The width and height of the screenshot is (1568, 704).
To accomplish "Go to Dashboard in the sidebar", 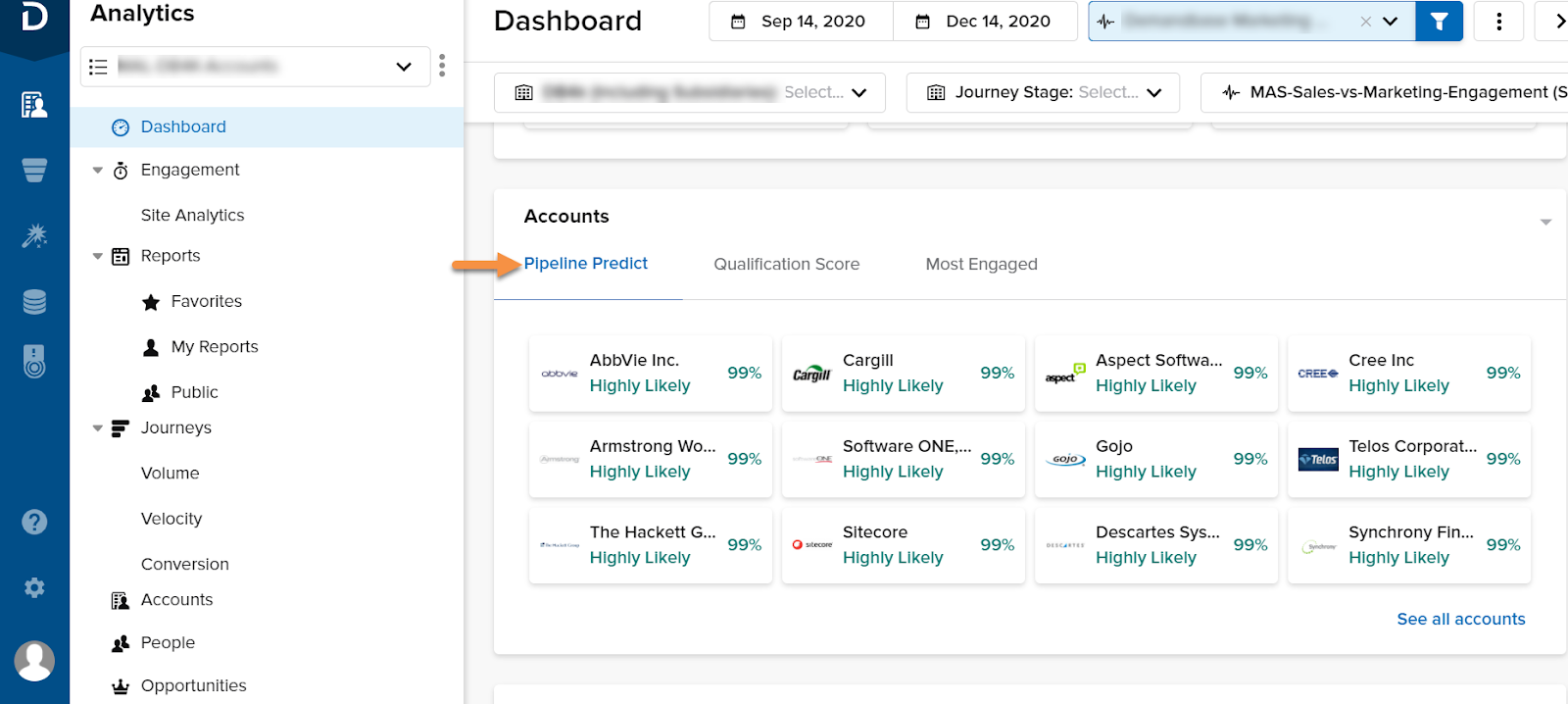I will coord(267,127).
